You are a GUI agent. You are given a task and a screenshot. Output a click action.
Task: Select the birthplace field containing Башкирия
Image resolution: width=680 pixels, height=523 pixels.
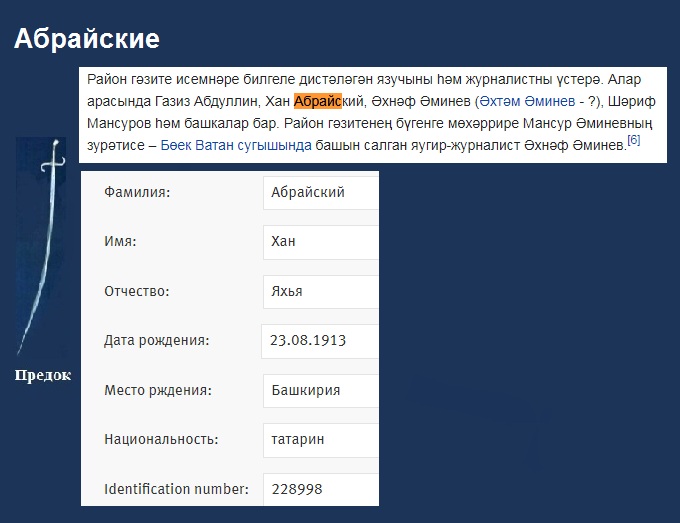tap(321, 390)
